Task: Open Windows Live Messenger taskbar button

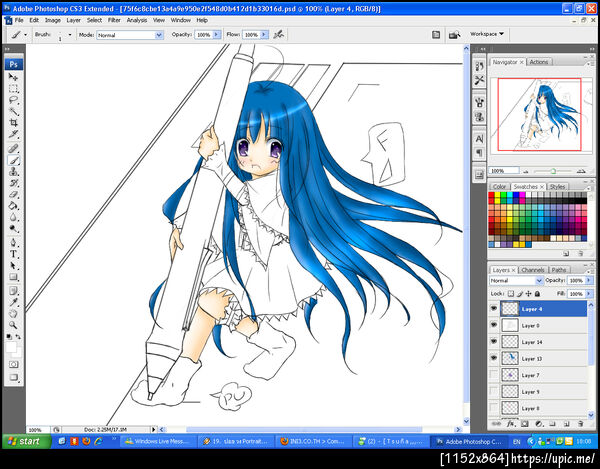Action: 158,441
